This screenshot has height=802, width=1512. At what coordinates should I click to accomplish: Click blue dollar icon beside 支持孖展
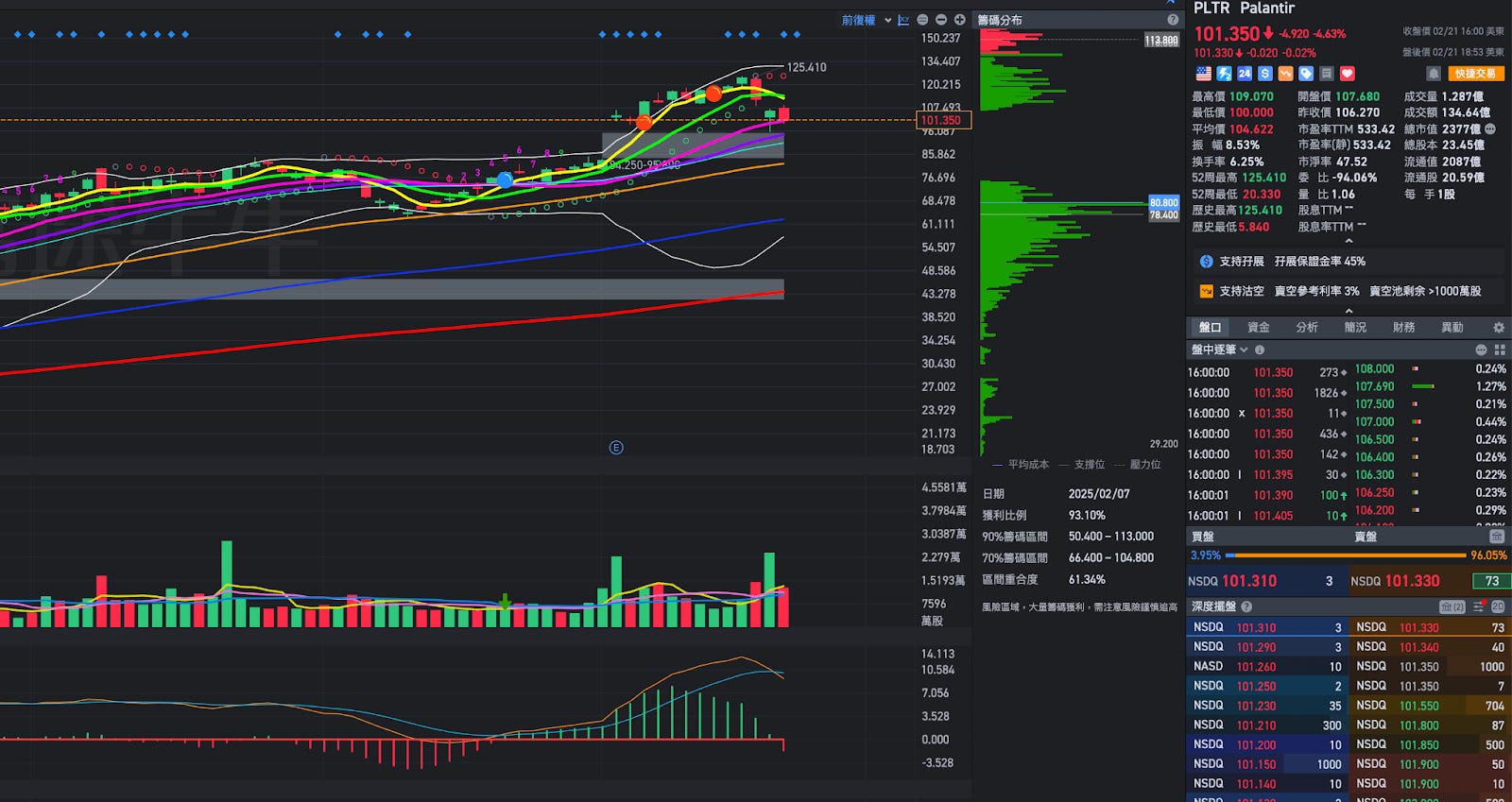[x=1206, y=262]
